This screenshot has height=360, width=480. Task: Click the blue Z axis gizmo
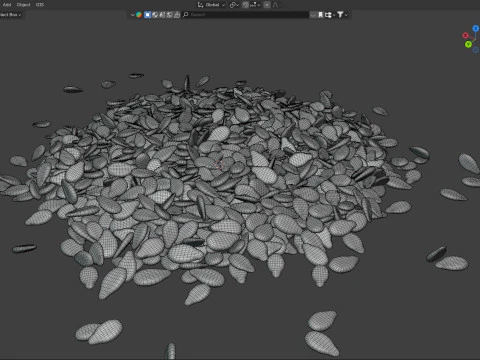[x=476, y=29]
